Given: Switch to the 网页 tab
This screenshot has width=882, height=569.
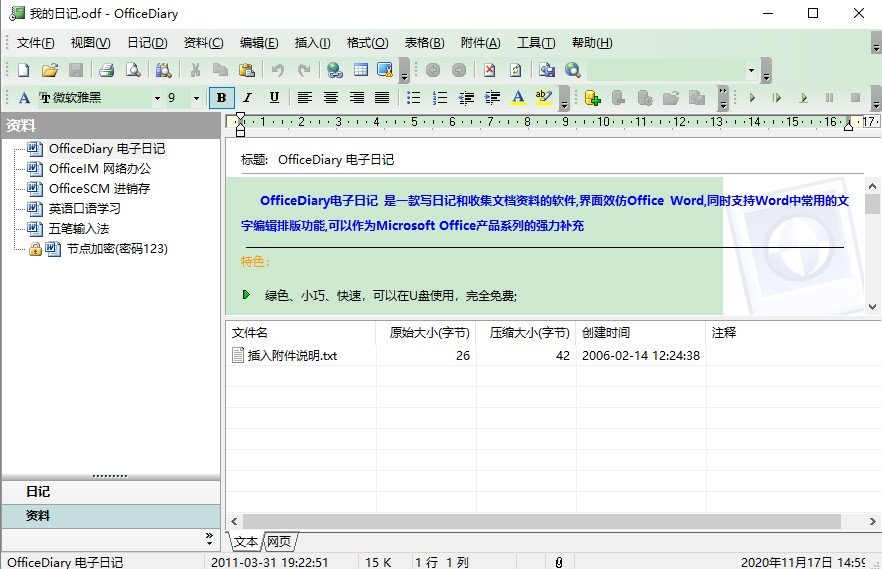Looking at the screenshot, I should coord(278,542).
